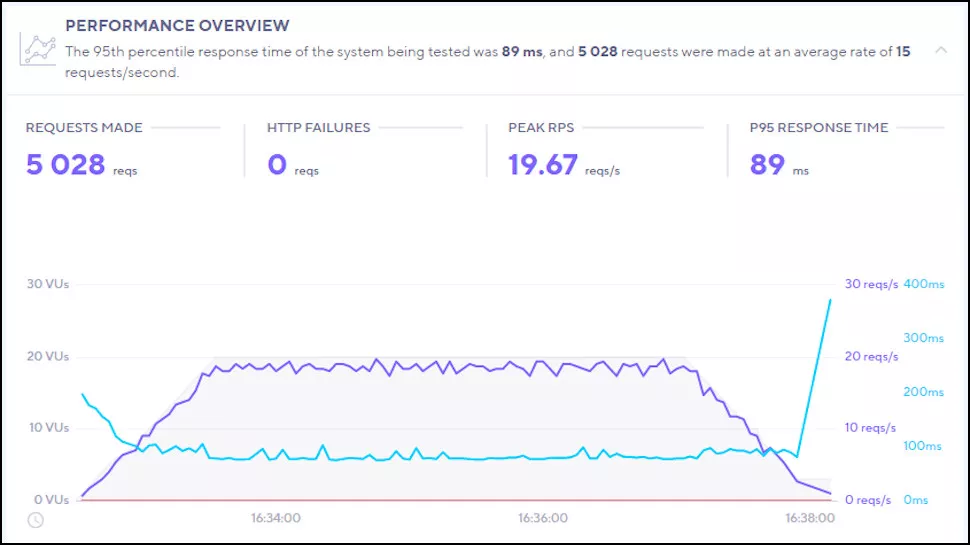
Task: Click the 30 VUs axis label
Action: (x=48, y=284)
